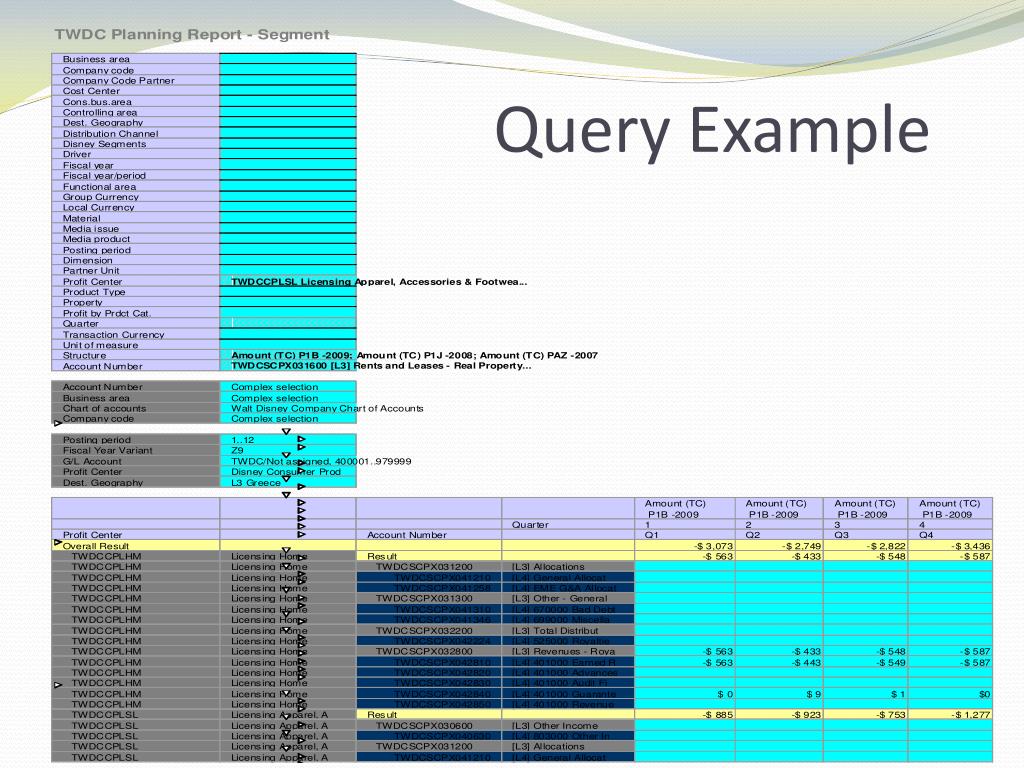
Task: Select the Partner Unit filter label
Action: tap(91, 270)
